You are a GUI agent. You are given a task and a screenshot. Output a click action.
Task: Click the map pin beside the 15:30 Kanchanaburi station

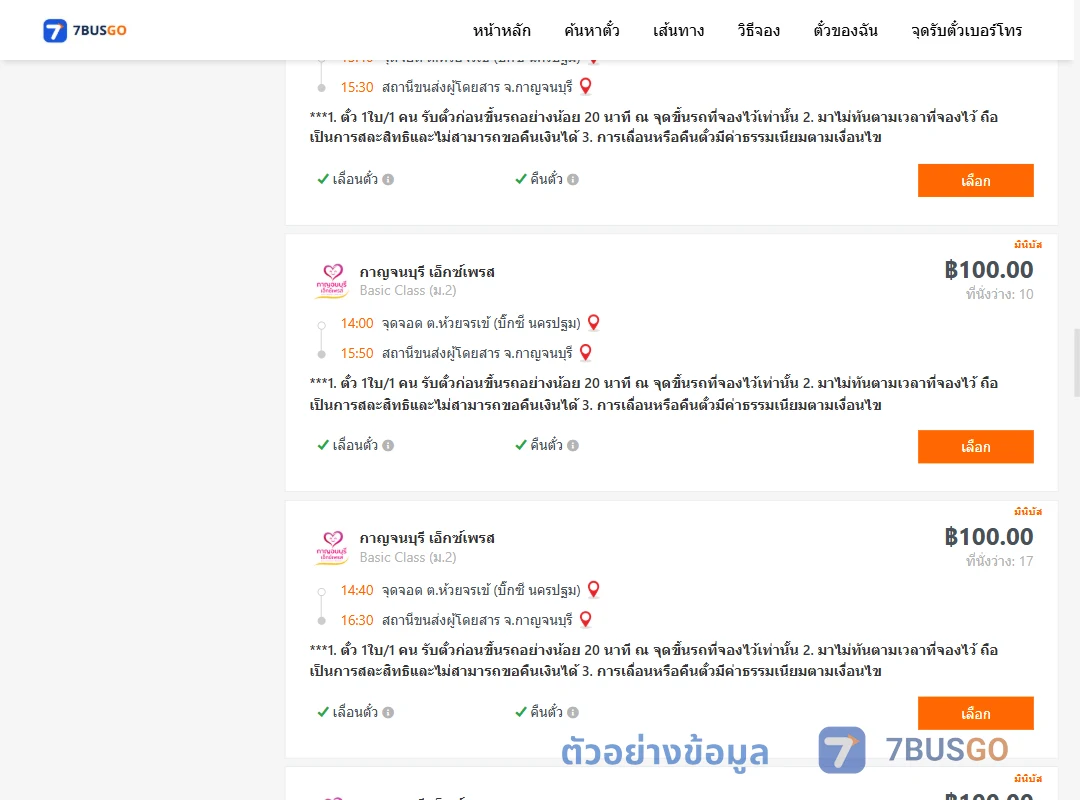(585, 86)
